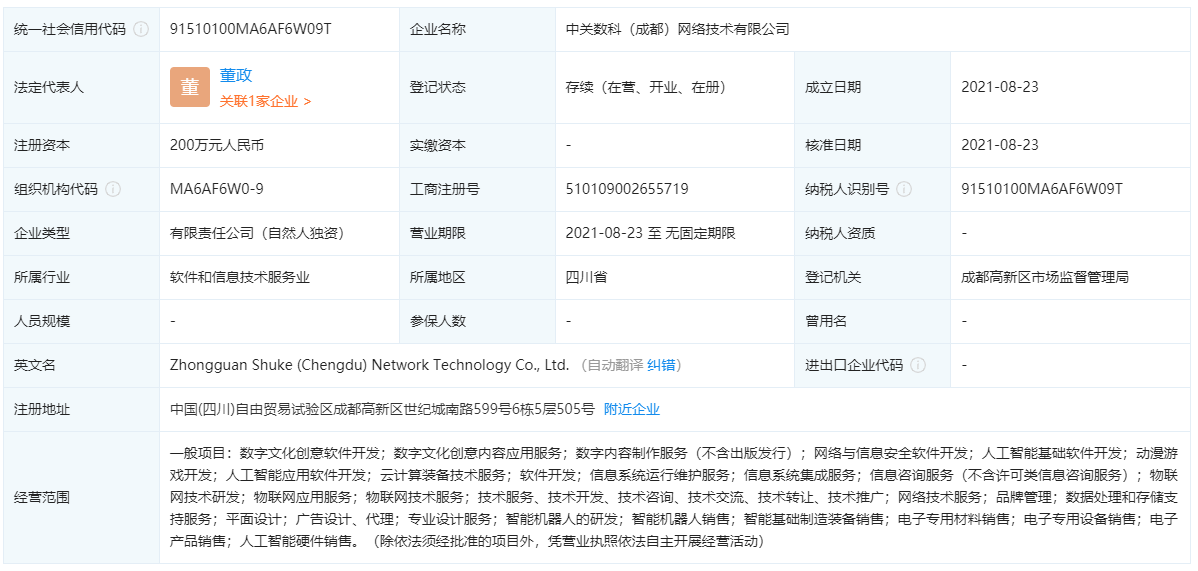Open legal representative 董政 link
The image size is (1198, 571).
(236, 75)
